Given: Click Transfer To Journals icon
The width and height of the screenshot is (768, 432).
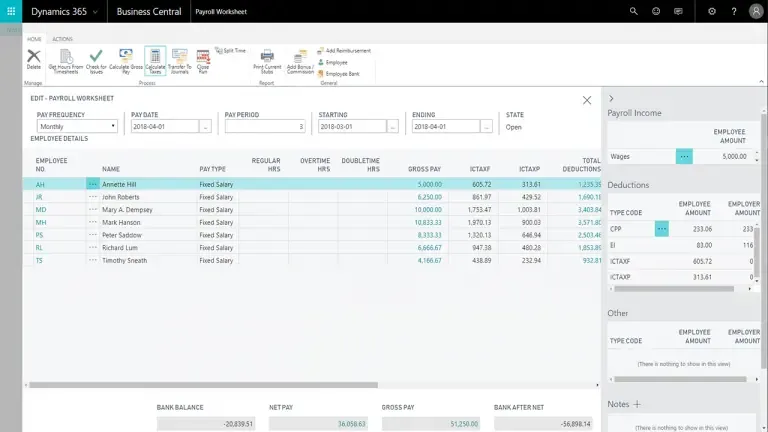Looking at the screenshot, I should [180, 60].
